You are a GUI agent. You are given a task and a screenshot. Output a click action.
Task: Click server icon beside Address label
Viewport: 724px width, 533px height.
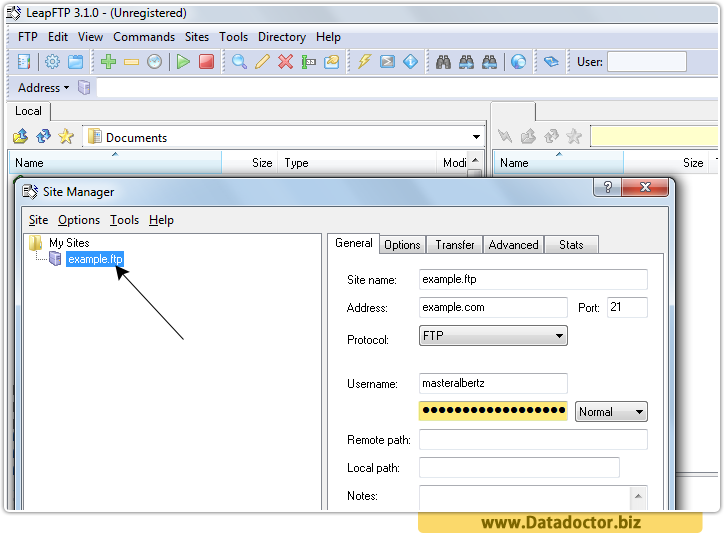[84, 87]
